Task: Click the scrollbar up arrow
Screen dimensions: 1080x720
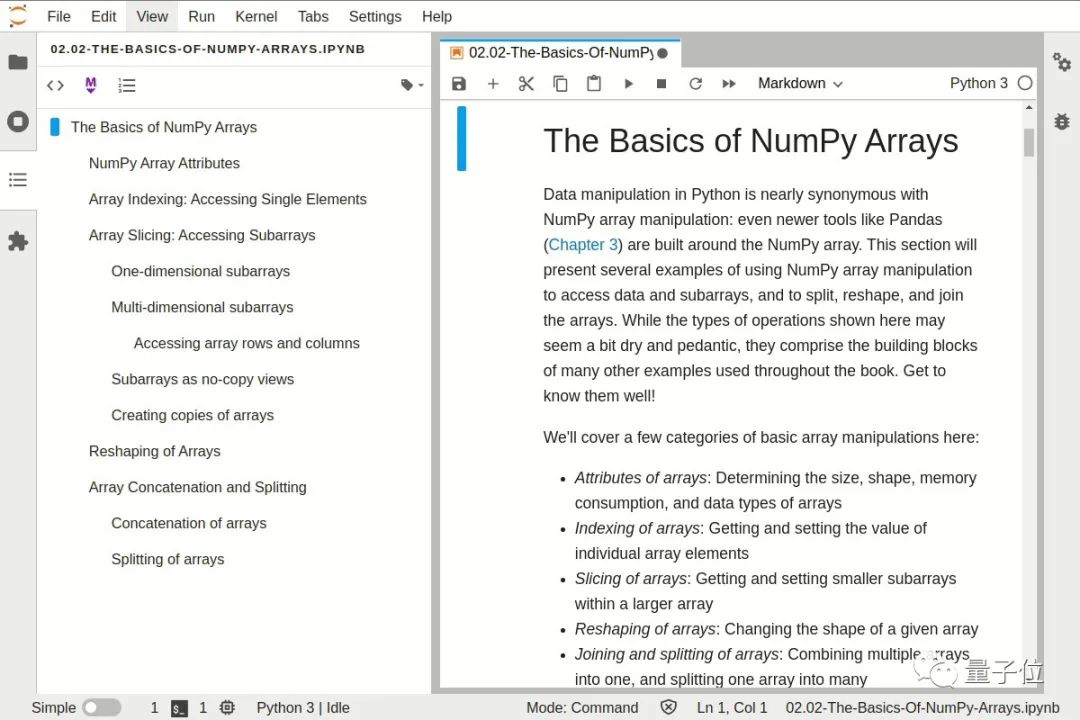Action: pyautogui.click(x=1029, y=107)
